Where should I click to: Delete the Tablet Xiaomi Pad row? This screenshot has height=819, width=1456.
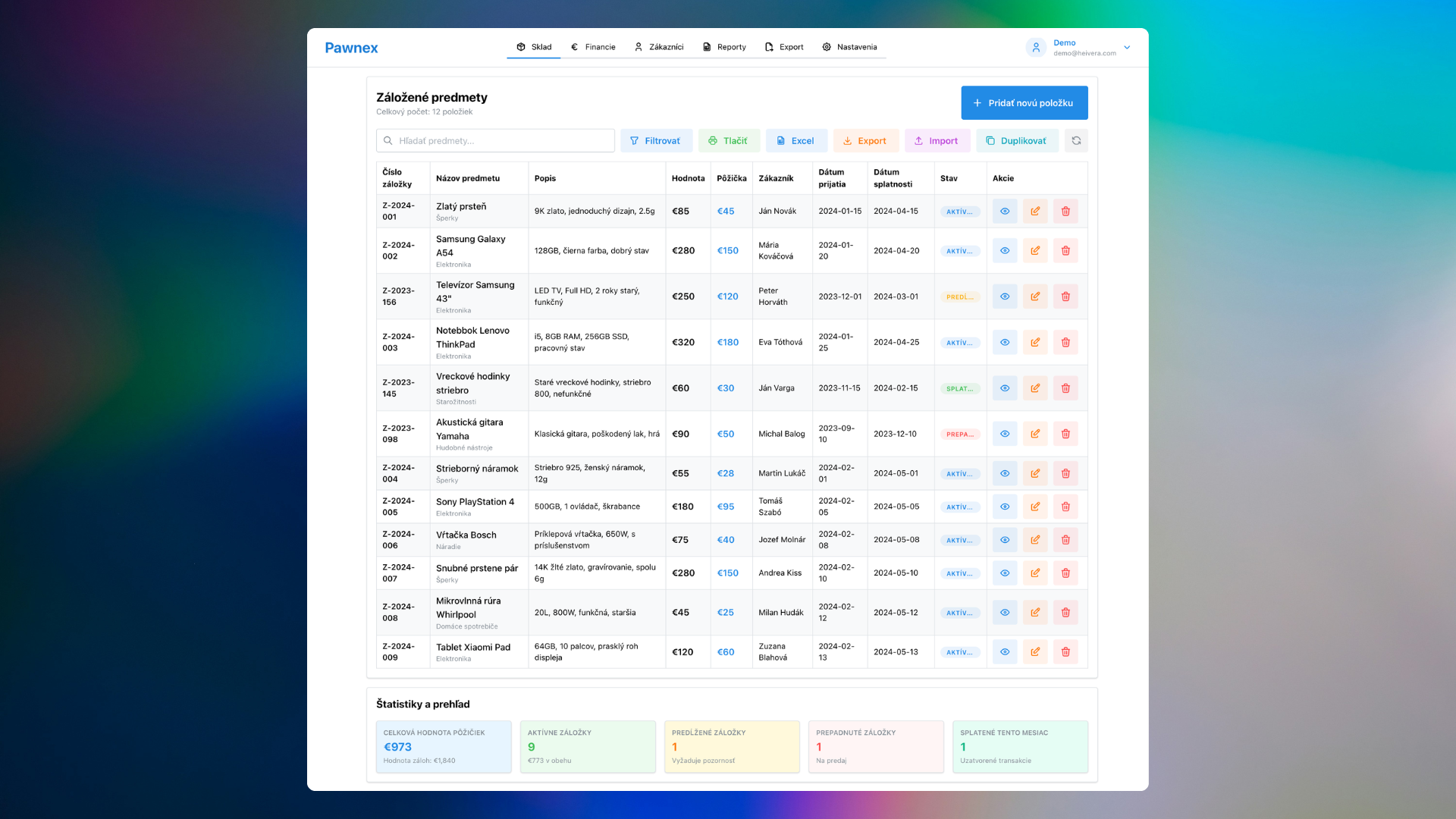tap(1065, 652)
